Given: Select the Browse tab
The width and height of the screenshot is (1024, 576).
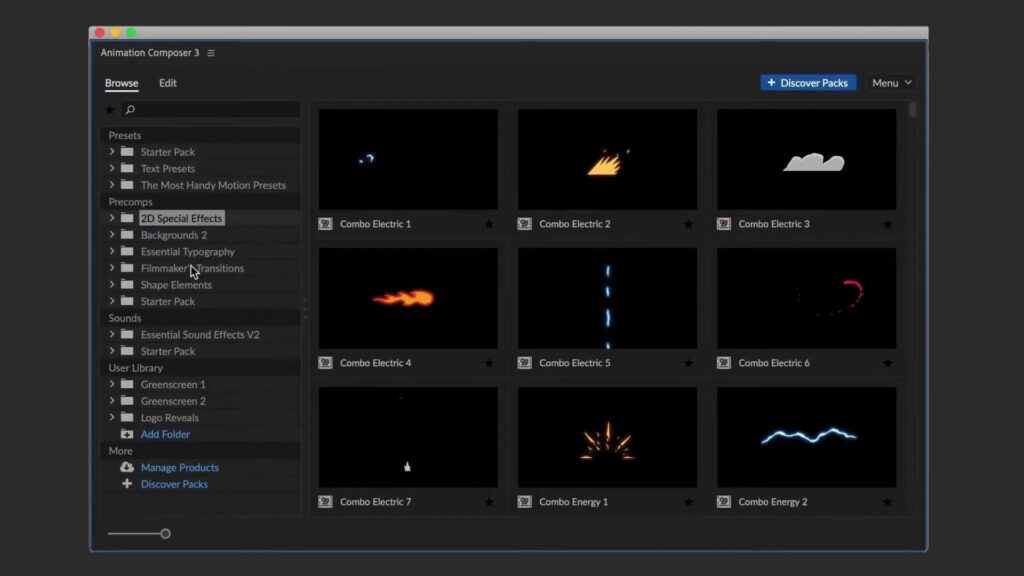Looking at the screenshot, I should pos(121,83).
